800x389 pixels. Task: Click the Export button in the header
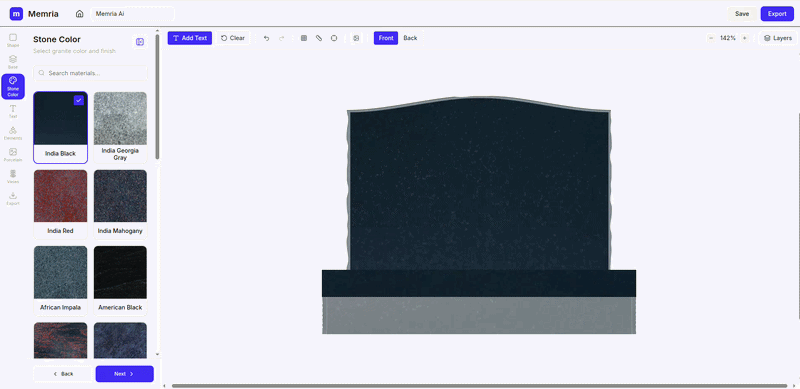click(777, 14)
